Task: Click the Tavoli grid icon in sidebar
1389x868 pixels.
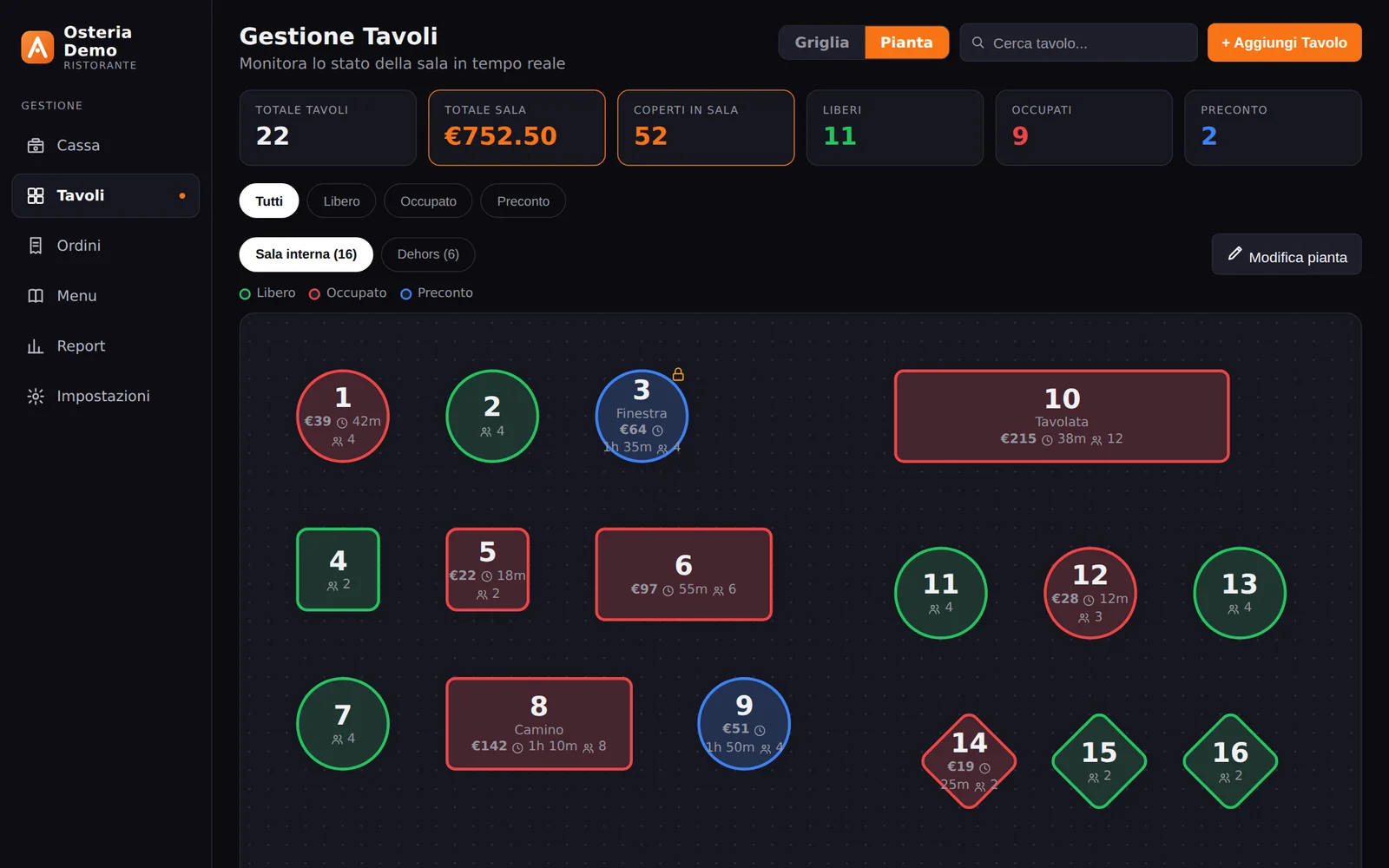Action: [36, 195]
